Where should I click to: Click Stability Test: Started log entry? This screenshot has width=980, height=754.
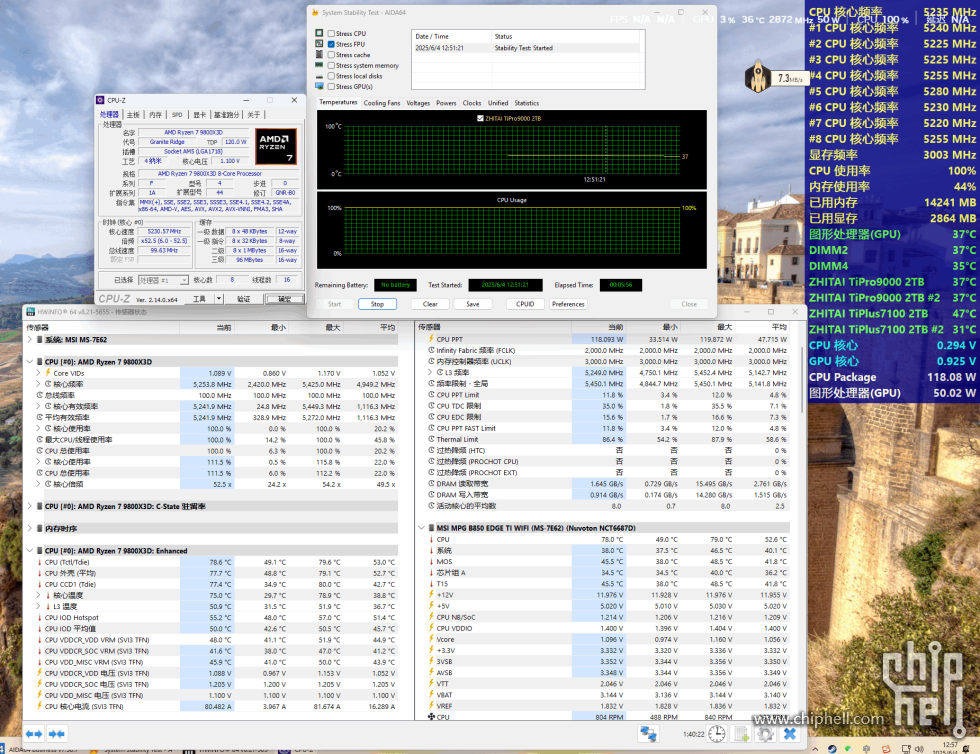click(524, 48)
